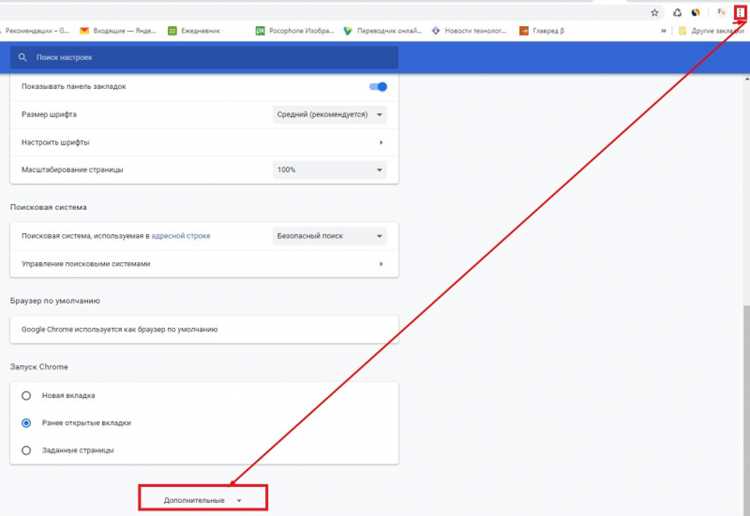Click the recycle-shaped extension icon
Viewport: 750px width, 516px height.
click(677, 13)
